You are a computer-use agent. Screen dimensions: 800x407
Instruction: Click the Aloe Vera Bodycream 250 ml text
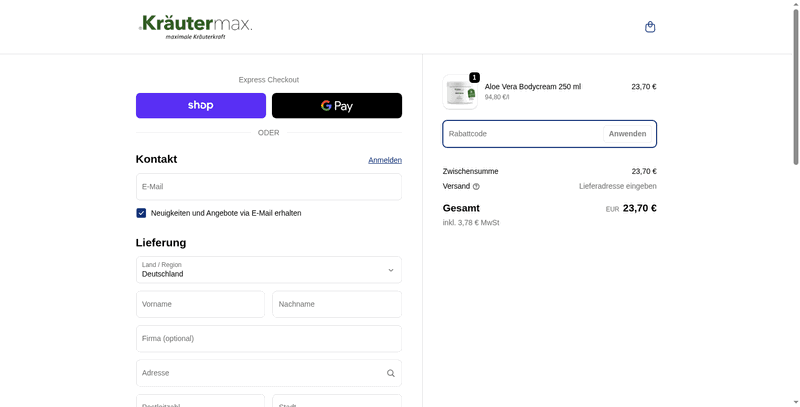pos(533,87)
